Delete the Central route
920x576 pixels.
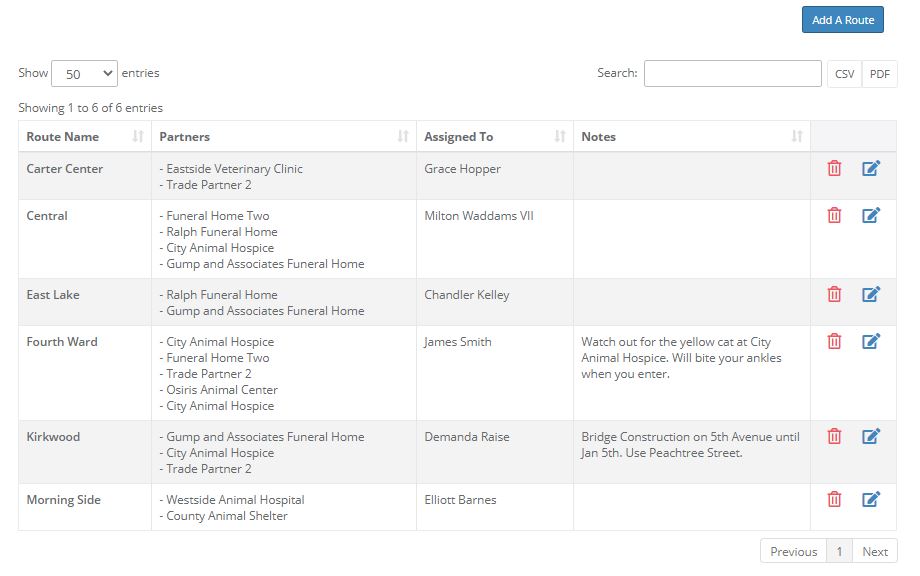tap(834, 215)
